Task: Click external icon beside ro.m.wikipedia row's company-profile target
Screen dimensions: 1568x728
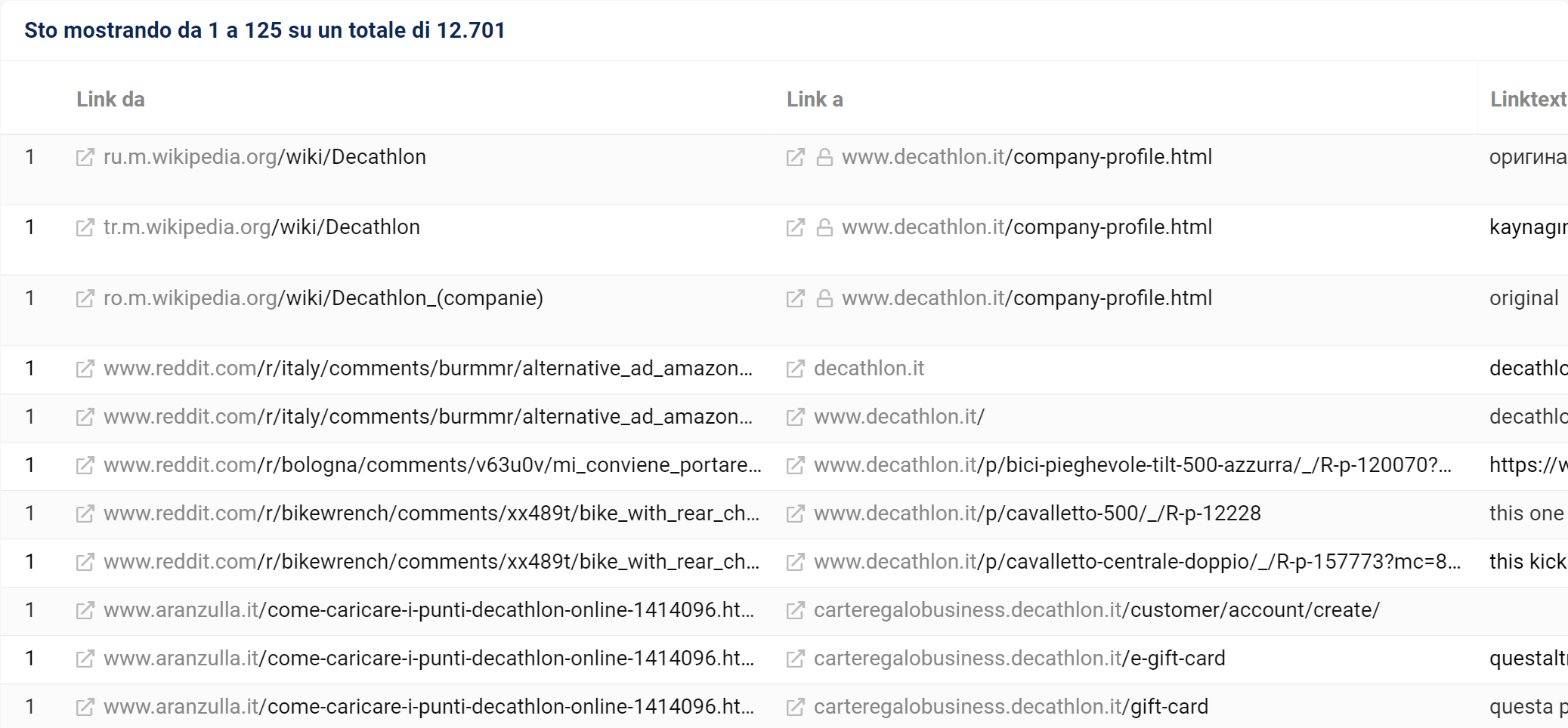Action: pos(795,298)
